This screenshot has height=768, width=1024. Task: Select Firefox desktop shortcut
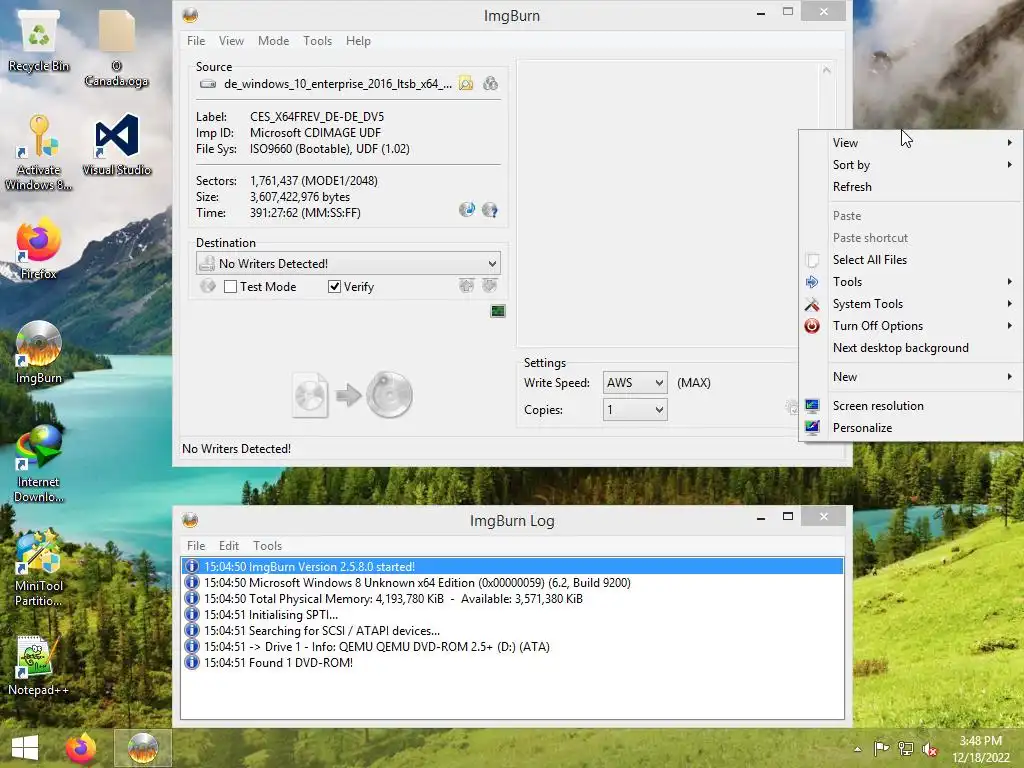(x=39, y=249)
